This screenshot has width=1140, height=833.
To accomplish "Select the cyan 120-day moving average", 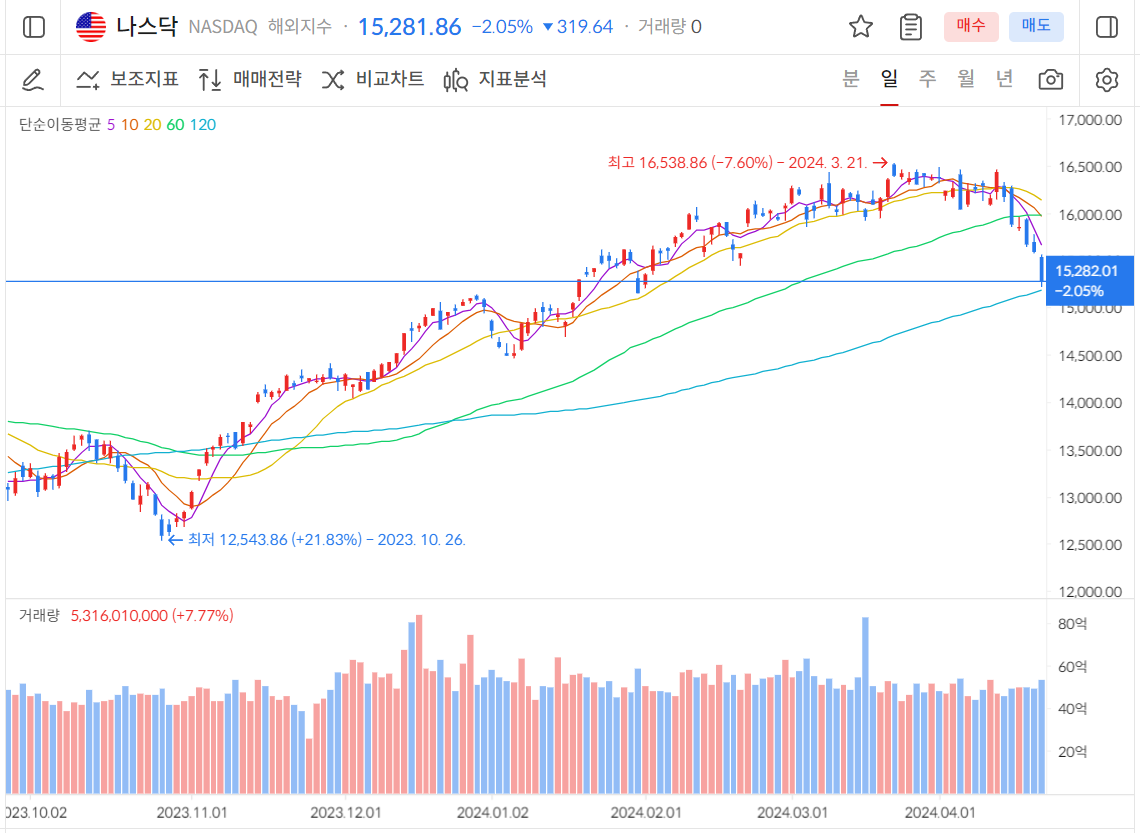I will 203,124.
